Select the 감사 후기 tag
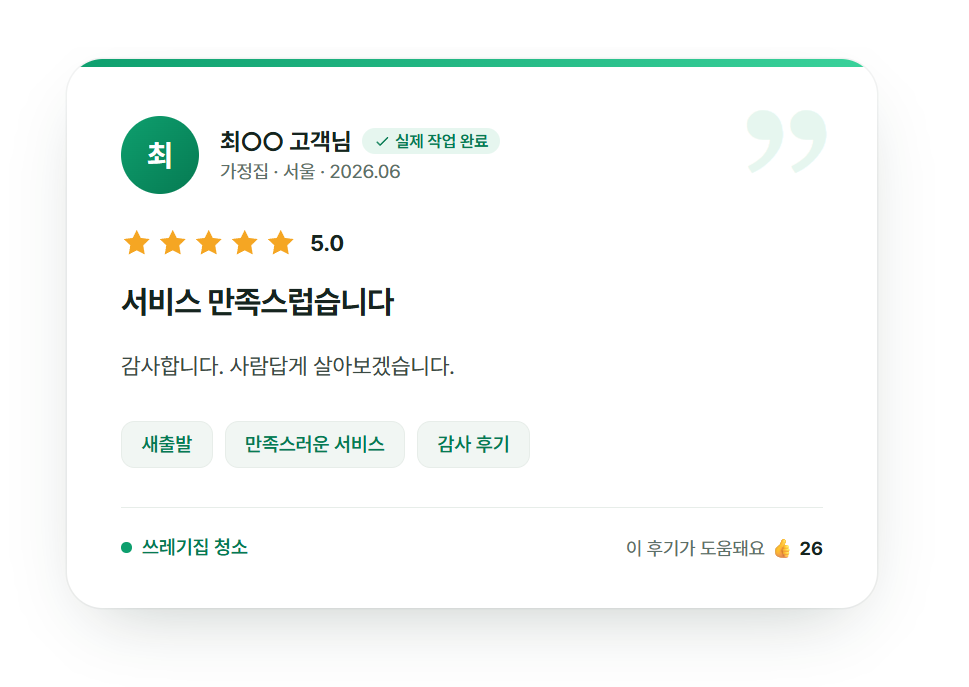Image resolution: width=969 pixels, height=687 pixels. tap(473, 444)
